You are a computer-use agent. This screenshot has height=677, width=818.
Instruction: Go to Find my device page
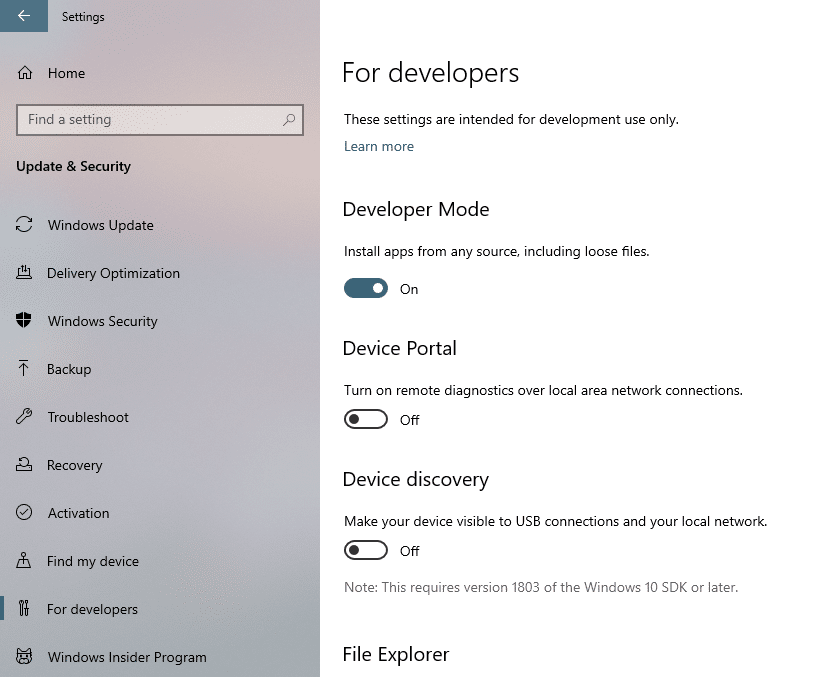click(160, 561)
